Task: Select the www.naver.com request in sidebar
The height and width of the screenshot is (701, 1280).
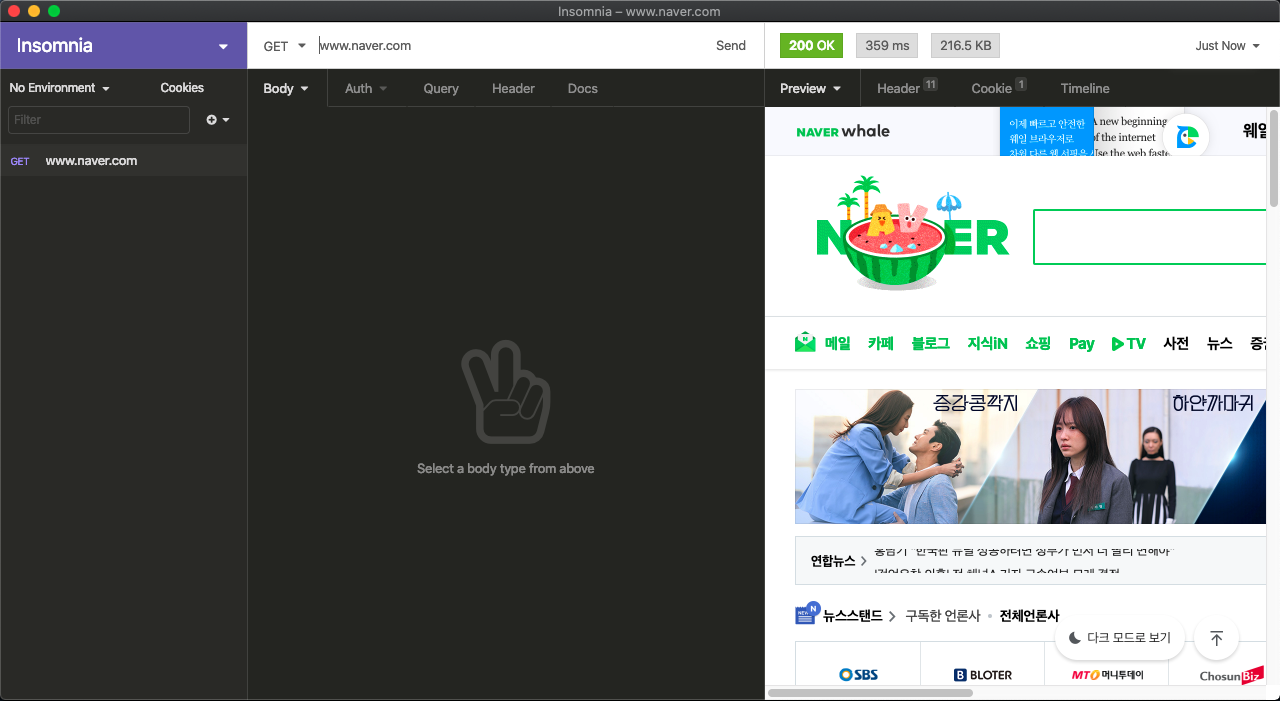Action: pyautogui.click(x=123, y=160)
